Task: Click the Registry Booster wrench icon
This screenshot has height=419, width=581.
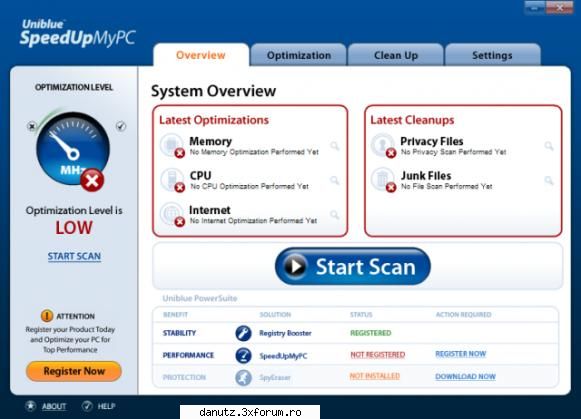Action: (x=243, y=333)
